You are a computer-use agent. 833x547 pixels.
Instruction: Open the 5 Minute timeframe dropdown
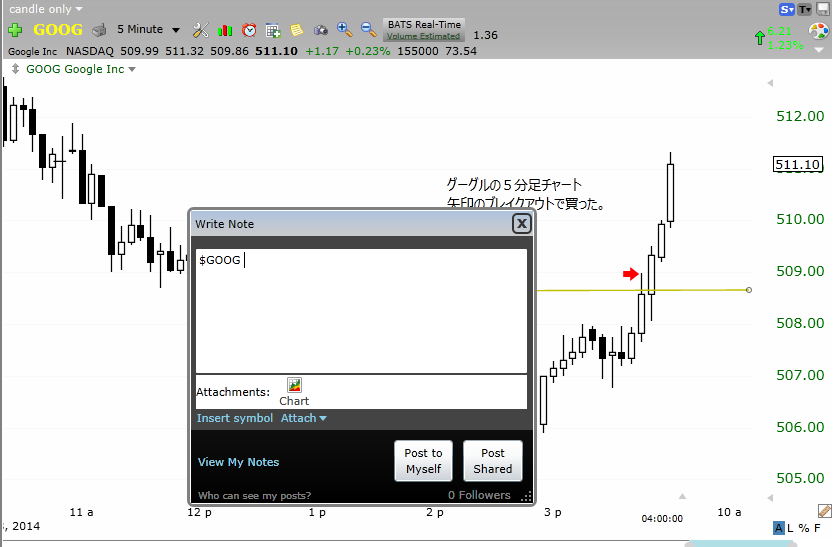click(148, 30)
